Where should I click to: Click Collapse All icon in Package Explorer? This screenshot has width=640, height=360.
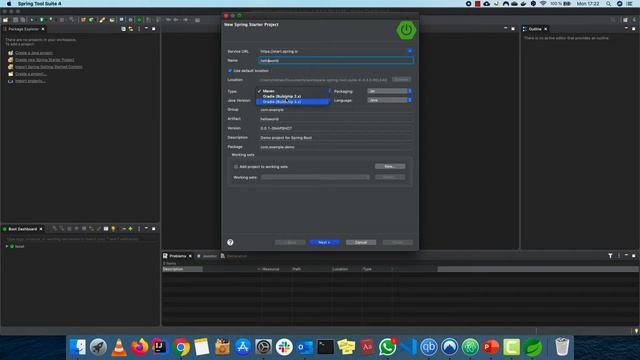point(123,29)
